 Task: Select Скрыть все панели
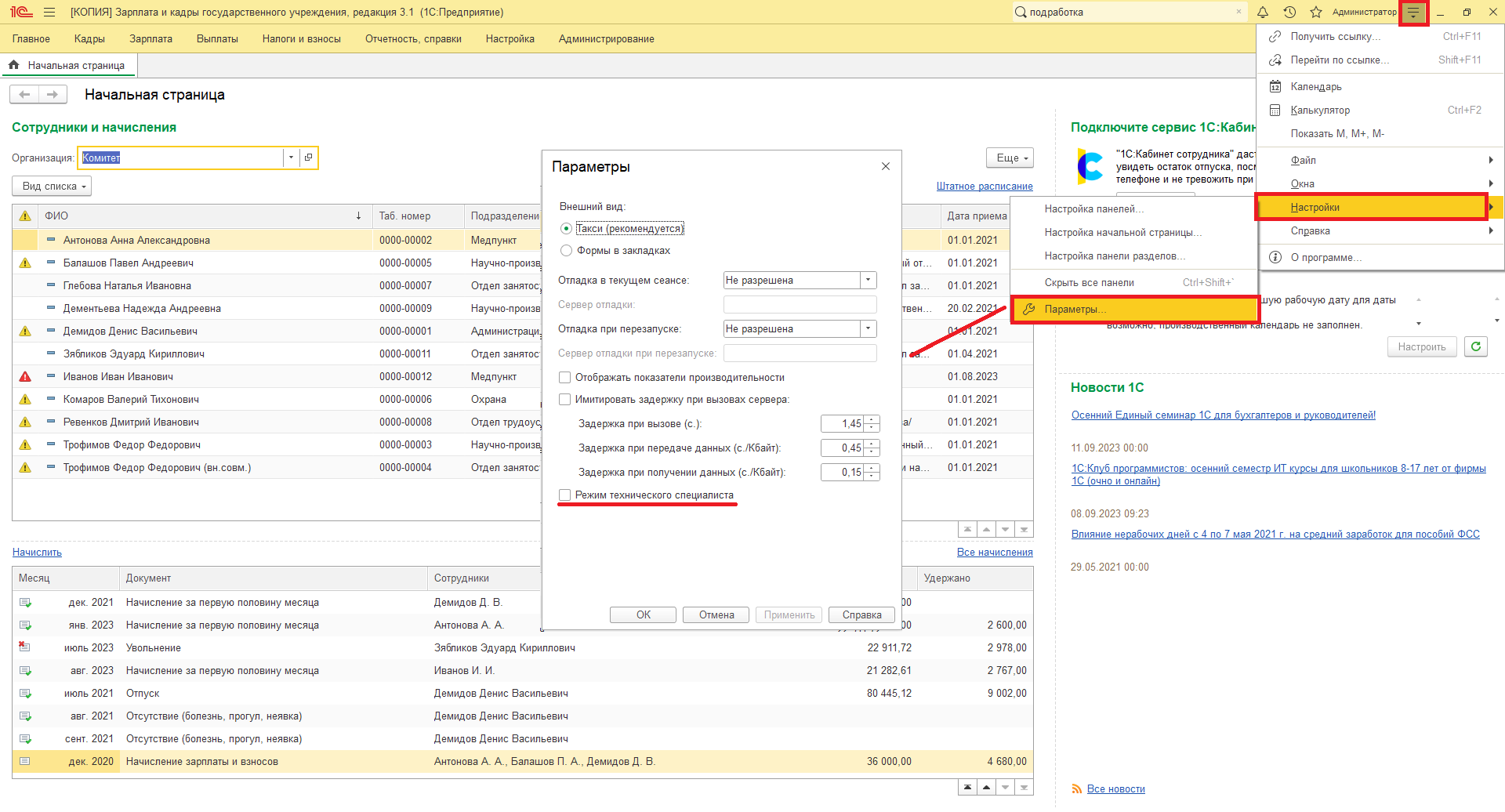click(x=1133, y=282)
